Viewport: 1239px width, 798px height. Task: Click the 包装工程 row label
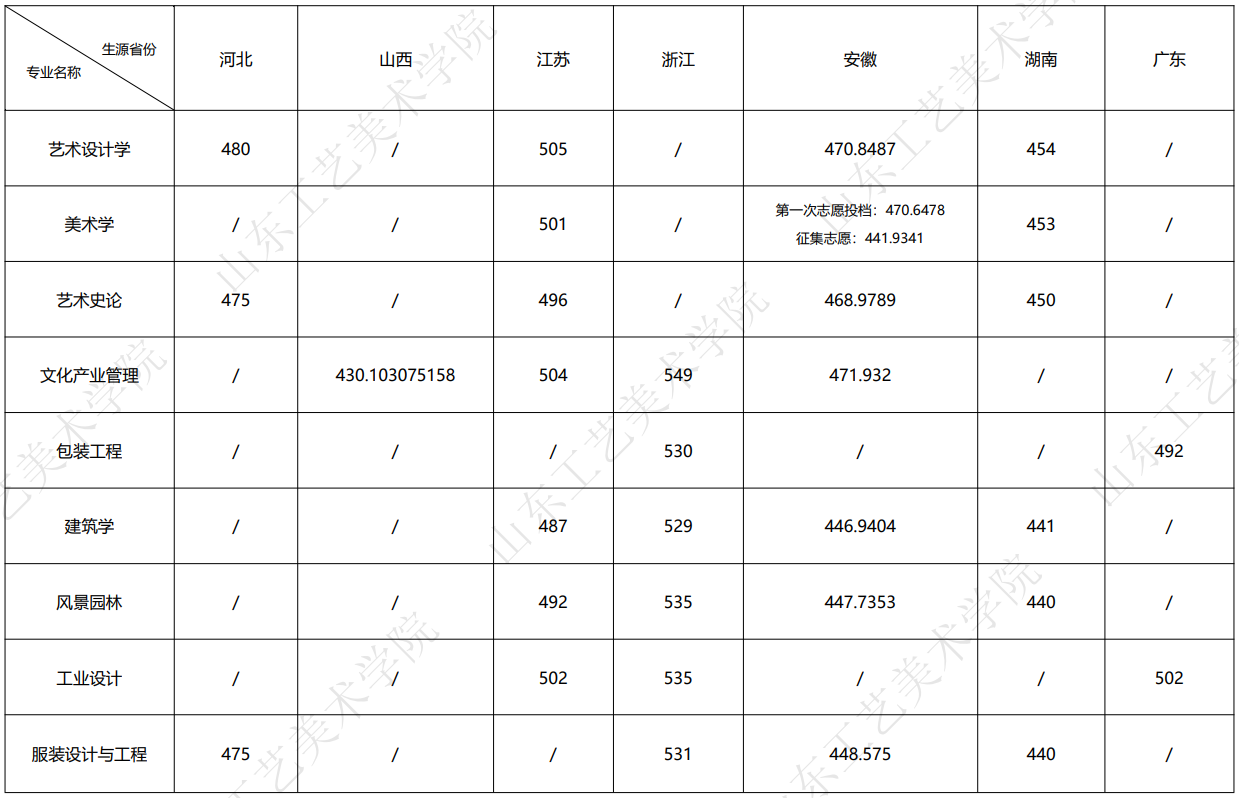[x=90, y=452]
